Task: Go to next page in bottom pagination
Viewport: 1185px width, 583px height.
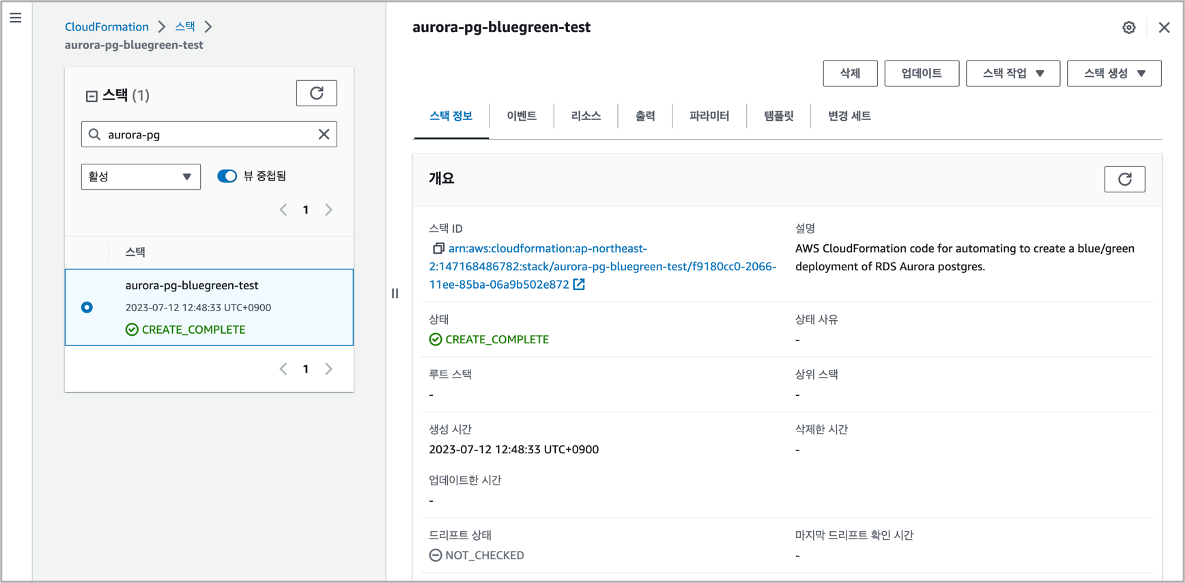Action: pos(329,369)
